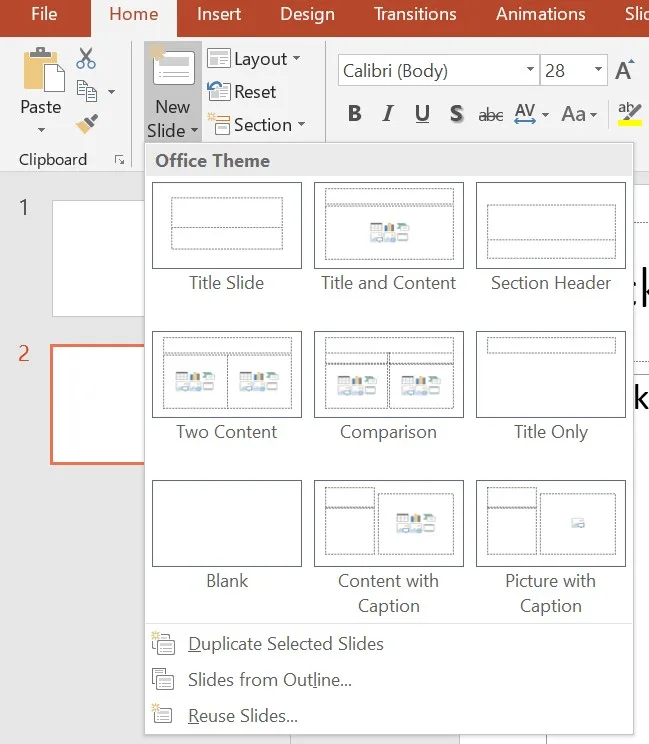Select the Format Painter brush icon

(86, 124)
